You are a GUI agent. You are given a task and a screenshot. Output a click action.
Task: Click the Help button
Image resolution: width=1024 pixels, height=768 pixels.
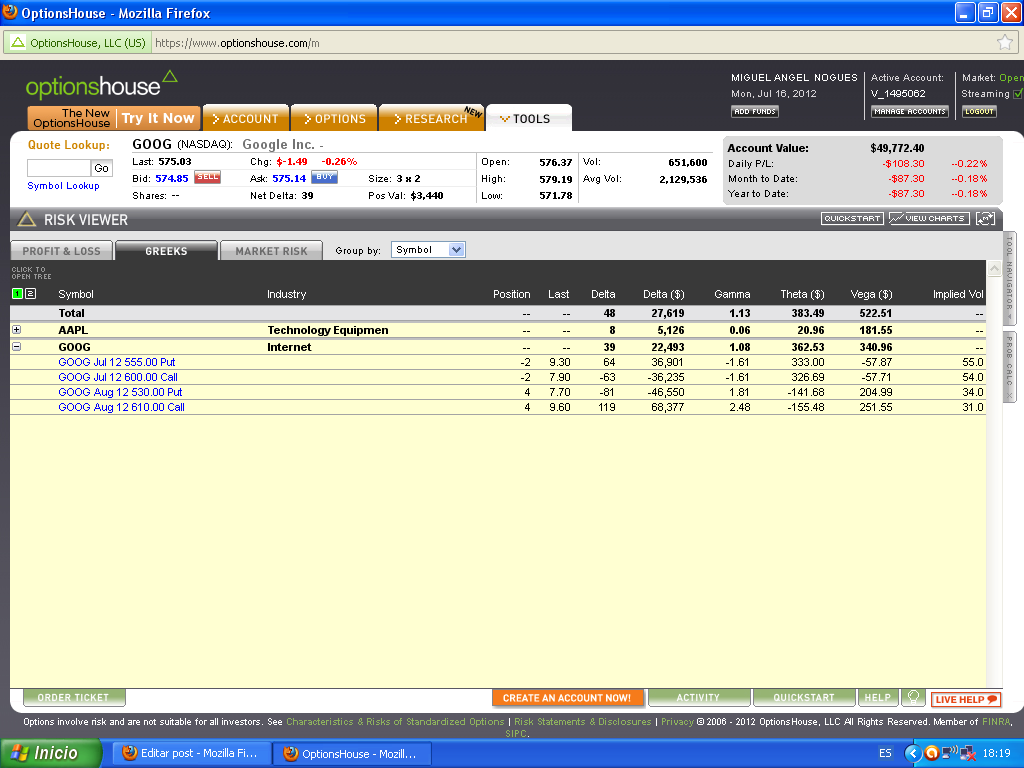[x=877, y=697]
